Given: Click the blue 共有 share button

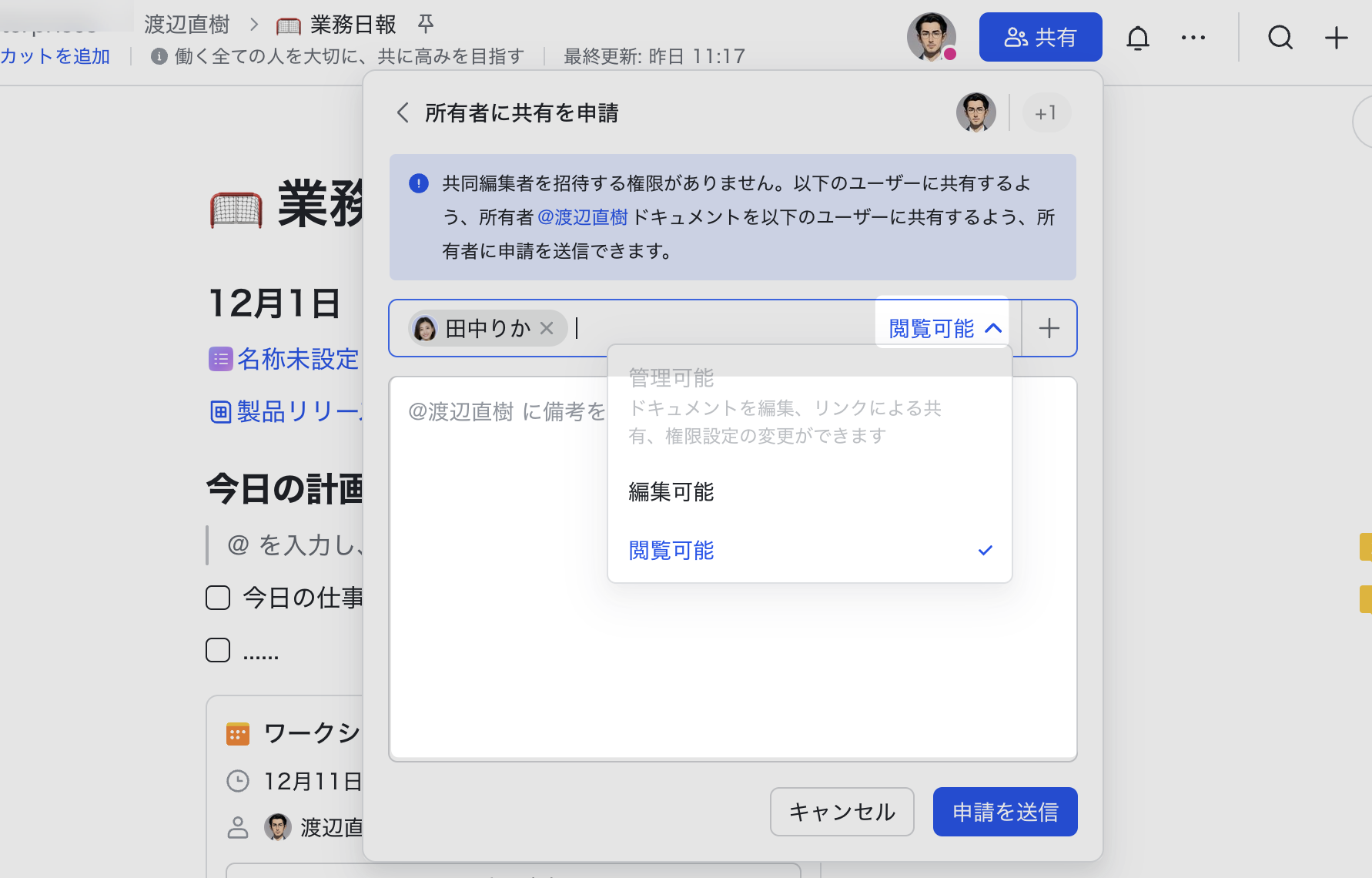Looking at the screenshot, I should tap(1040, 37).
